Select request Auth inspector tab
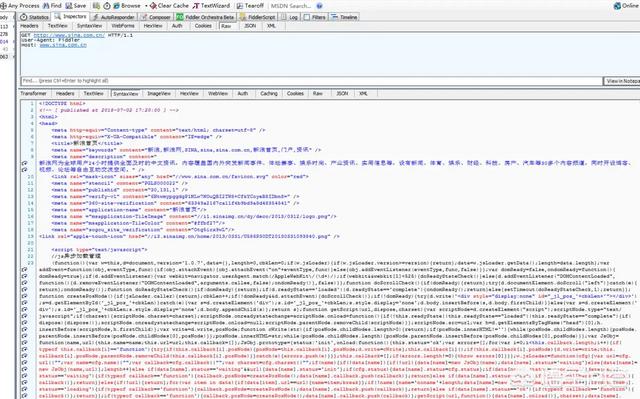640x399 pixels. pyautogui.click(x=177, y=26)
